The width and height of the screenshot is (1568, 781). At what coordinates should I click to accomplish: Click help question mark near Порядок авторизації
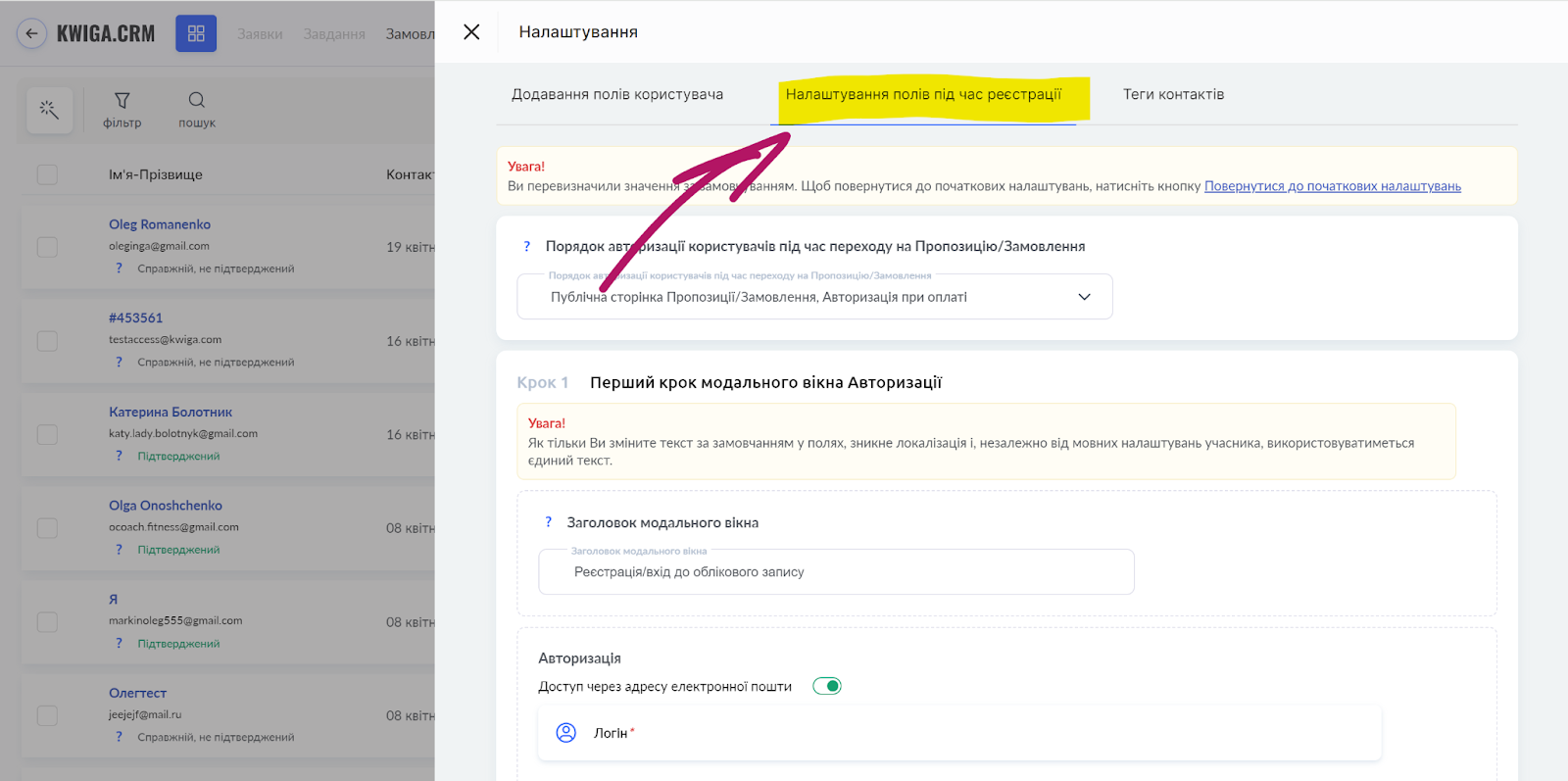tap(526, 246)
